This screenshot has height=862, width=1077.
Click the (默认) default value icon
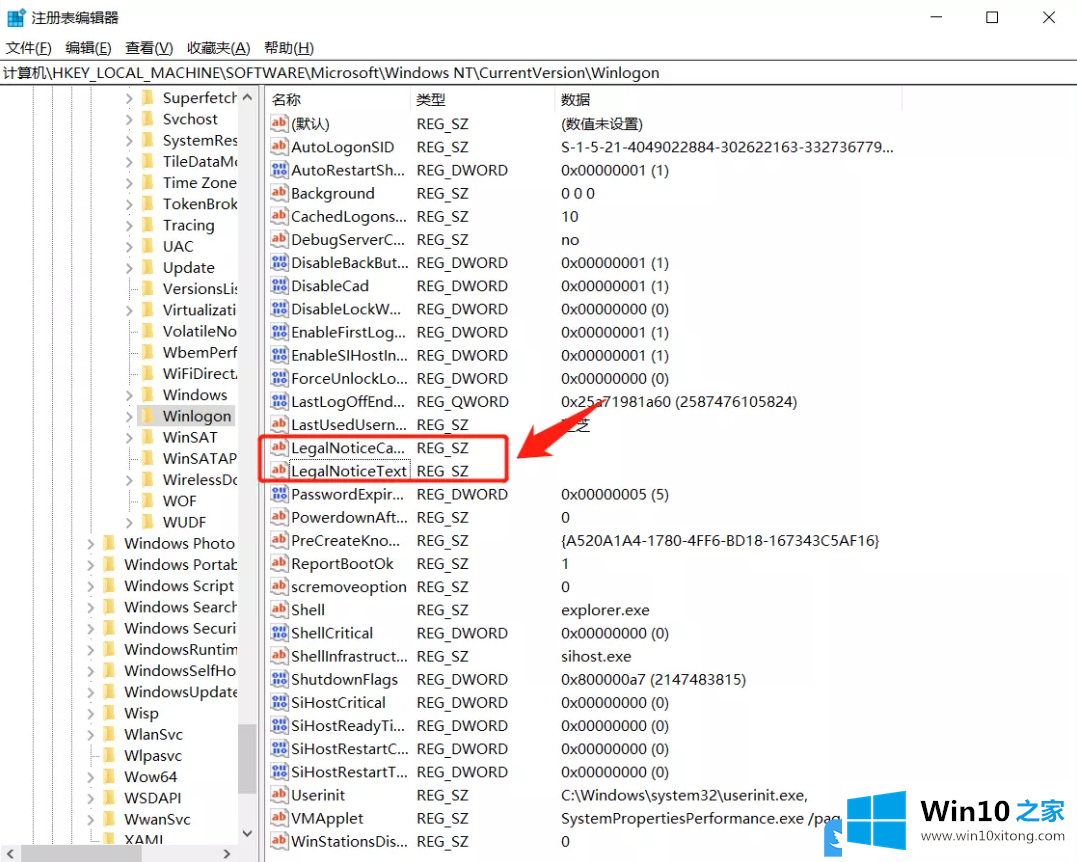pyautogui.click(x=279, y=124)
